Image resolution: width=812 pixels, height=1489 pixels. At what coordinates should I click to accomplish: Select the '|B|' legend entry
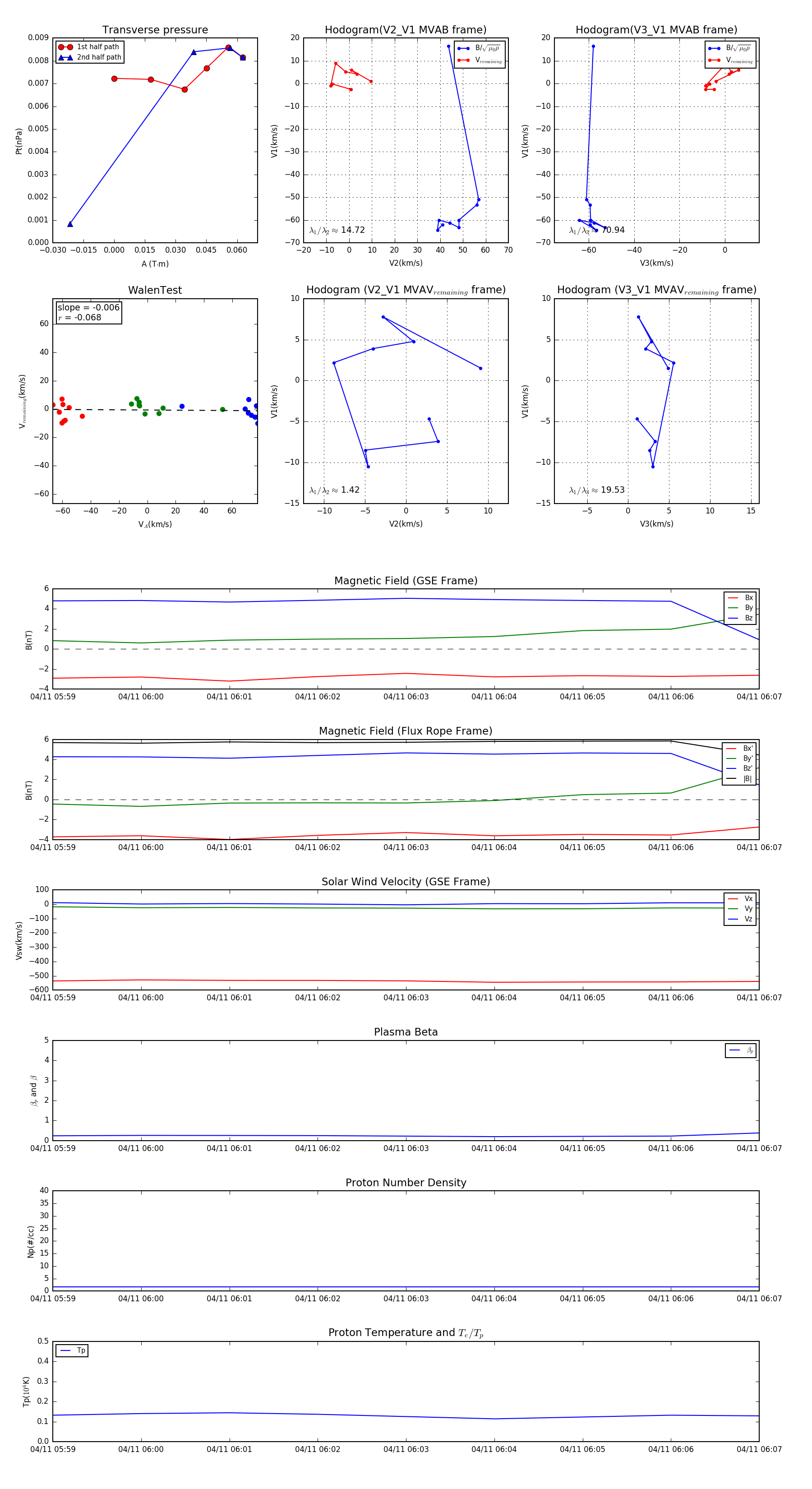click(x=739, y=779)
